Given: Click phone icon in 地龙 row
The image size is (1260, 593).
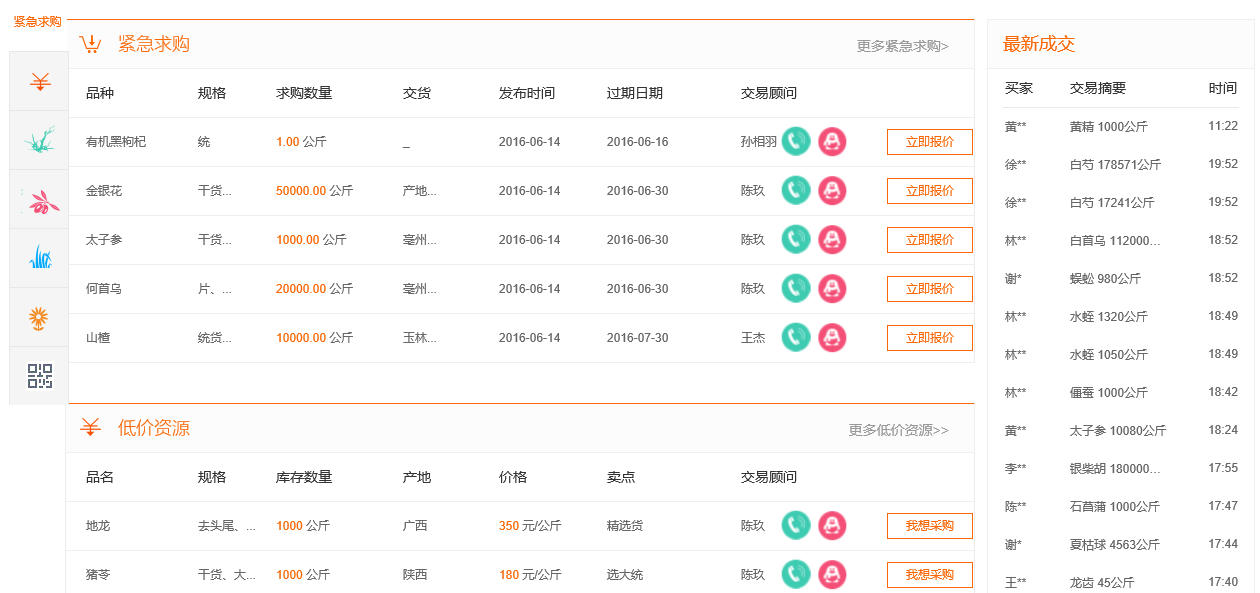Looking at the screenshot, I should 796,526.
